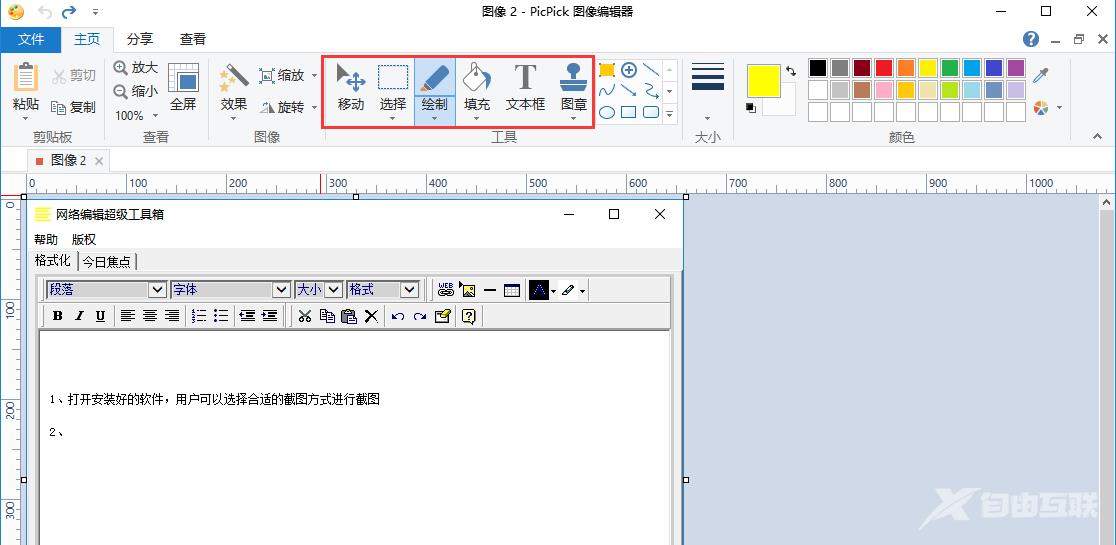
Task: Expand the Effects dropdown arrow
Action: pyautogui.click(x=233, y=119)
